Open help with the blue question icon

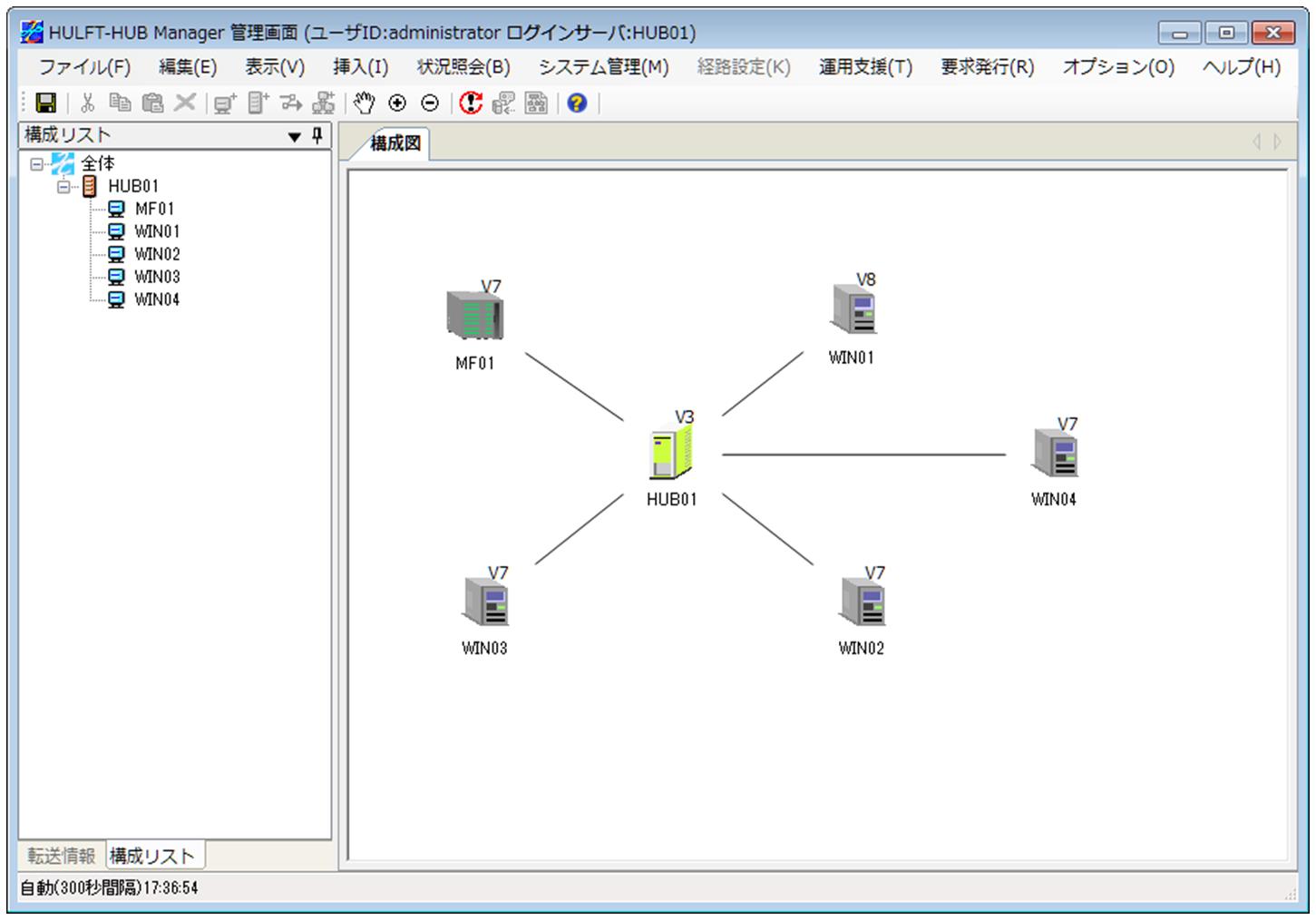click(x=577, y=103)
